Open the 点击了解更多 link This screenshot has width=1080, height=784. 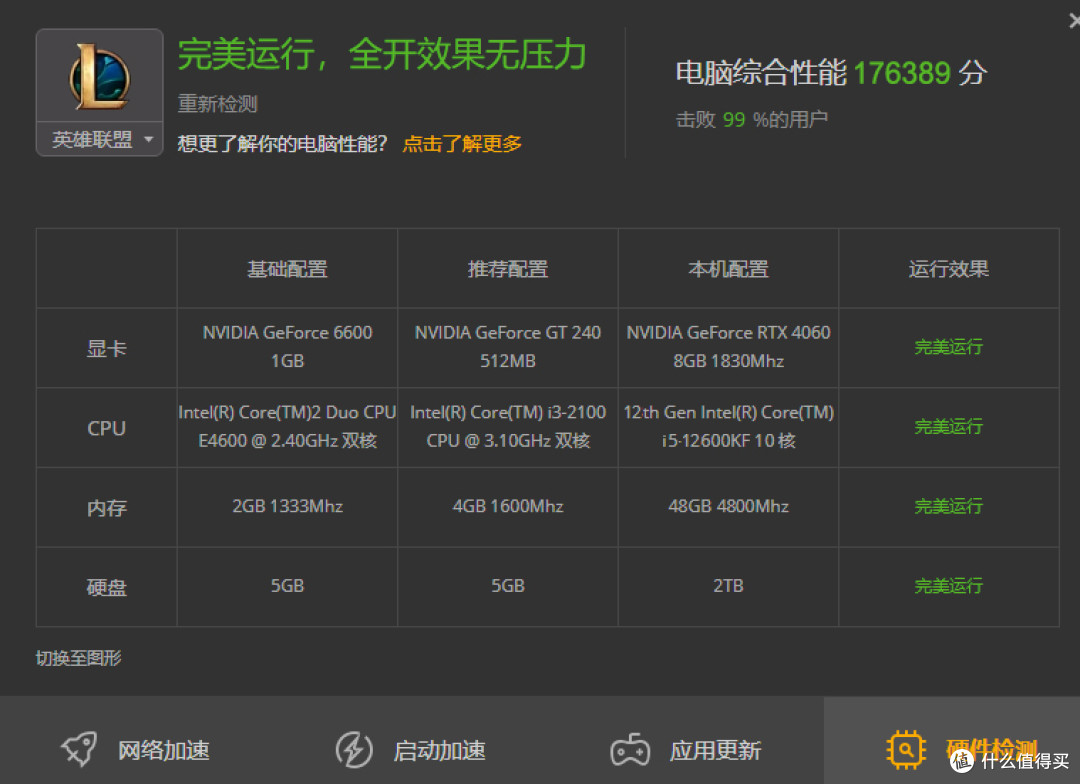click(x=462, y=143)
